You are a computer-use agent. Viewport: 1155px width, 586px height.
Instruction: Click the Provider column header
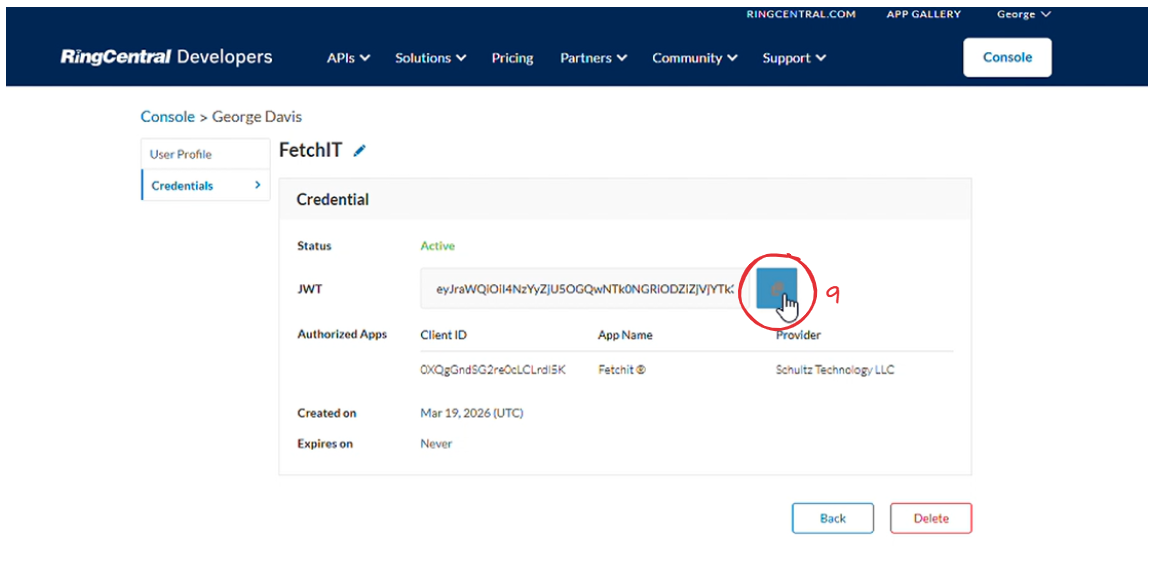click(x=798, y=335)
